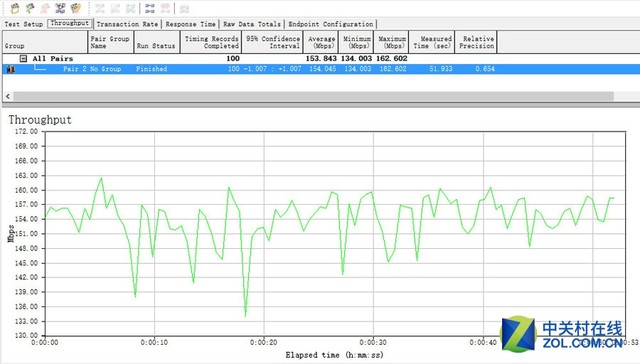Open the Test Setup tab
640x364 pixels.
tap(24, 24)
